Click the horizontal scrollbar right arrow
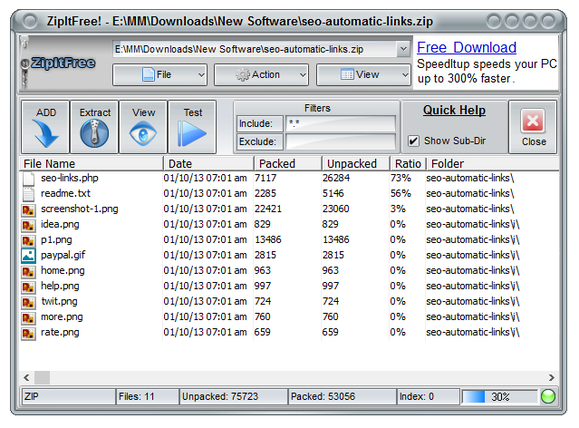The height and width of the screenshot is (428, 579). coord(551,377)
